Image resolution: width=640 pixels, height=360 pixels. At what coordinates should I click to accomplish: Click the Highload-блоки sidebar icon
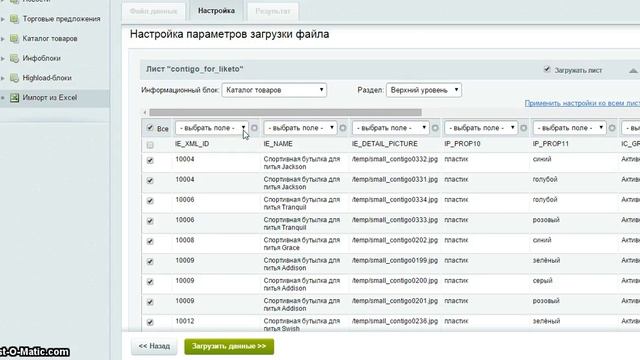pos(14,78)
